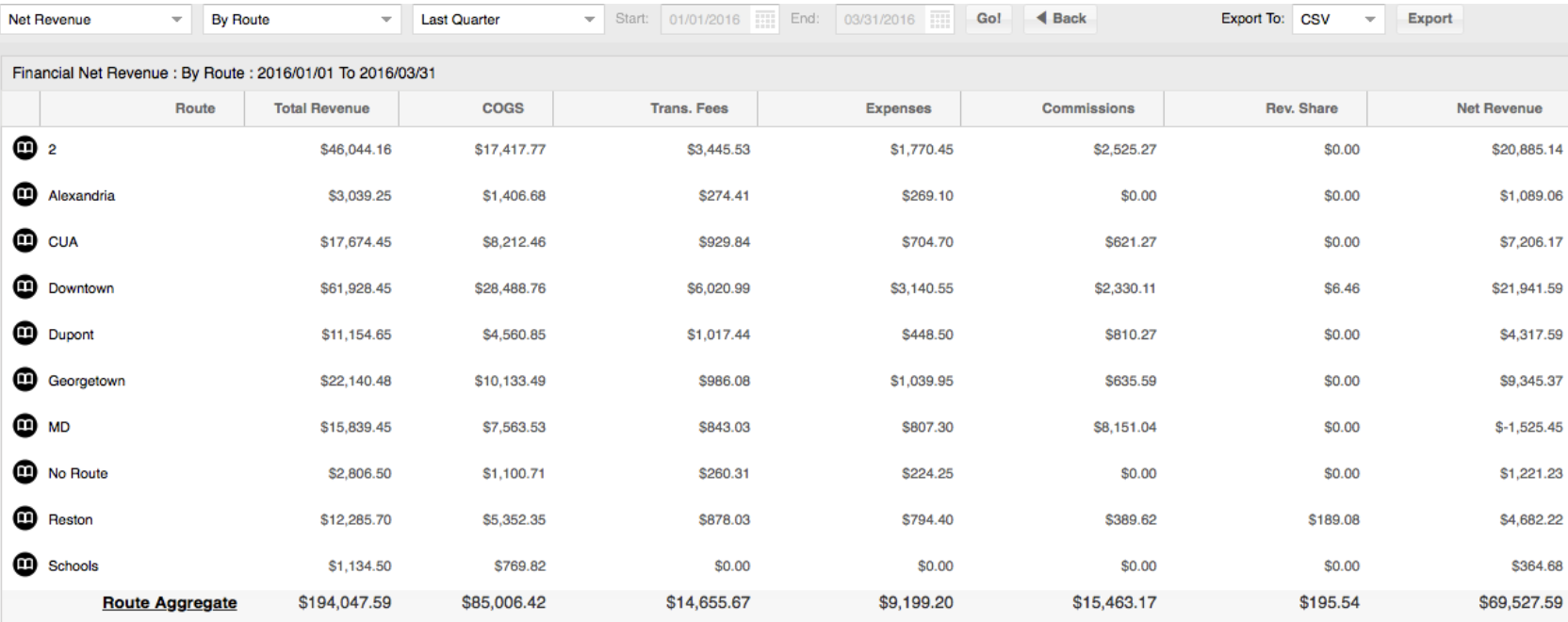Click the route icon beside Schools
Viewport: 1568px width, 622px height.
24,564
